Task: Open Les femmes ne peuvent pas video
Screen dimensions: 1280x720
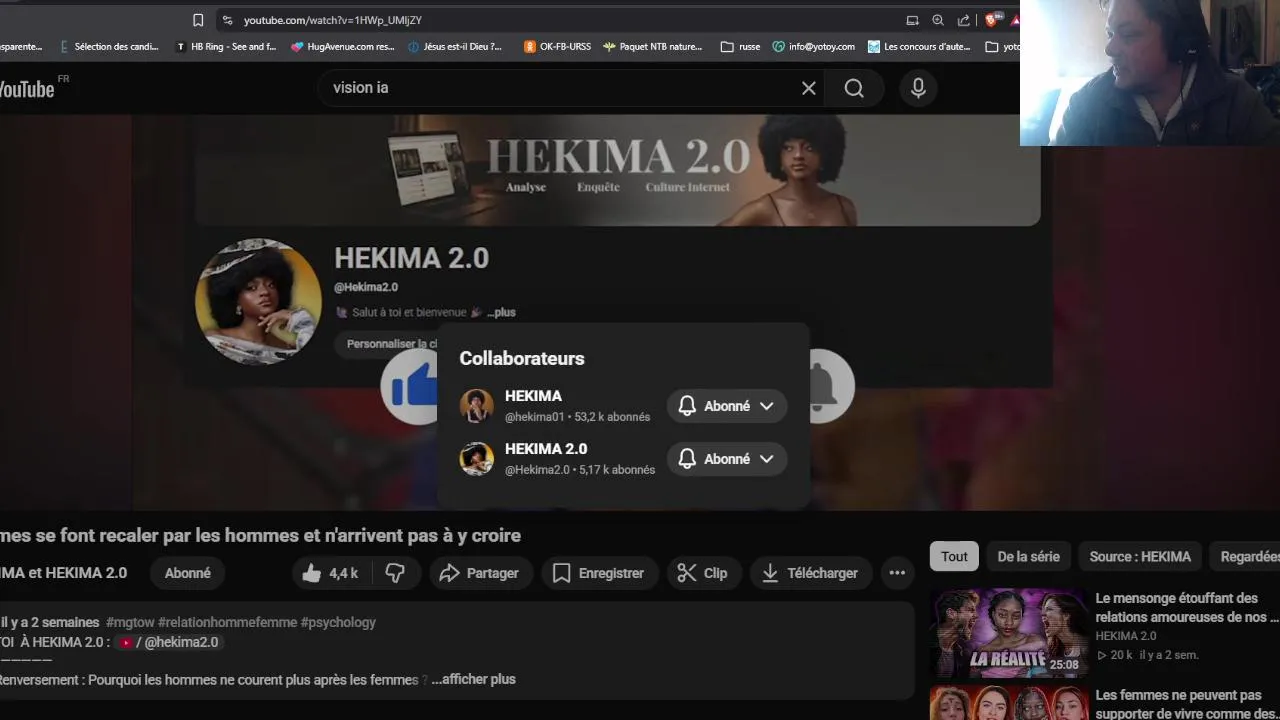Action: (1186, 704)
